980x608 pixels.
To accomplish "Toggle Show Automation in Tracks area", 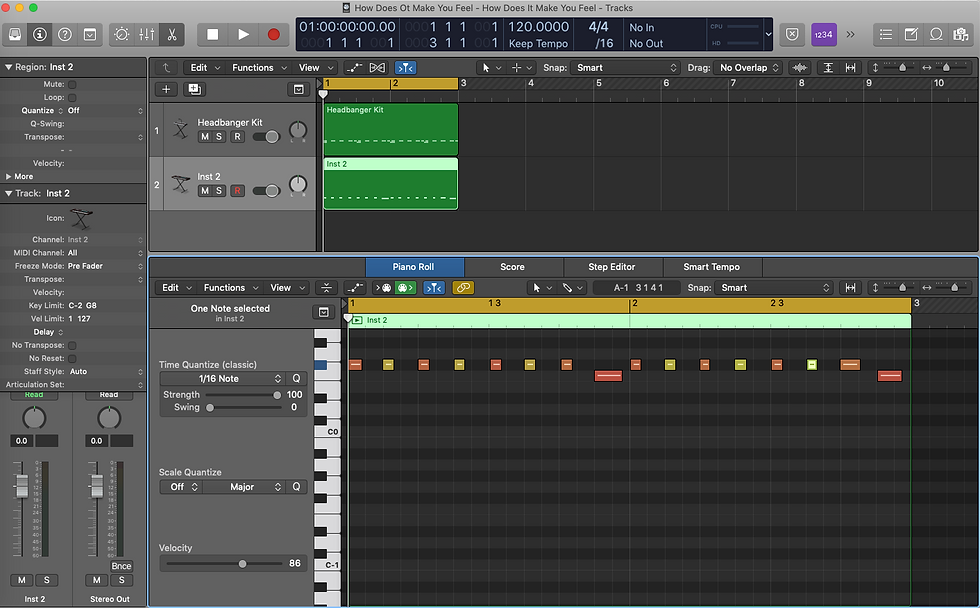I will (354, 67).
